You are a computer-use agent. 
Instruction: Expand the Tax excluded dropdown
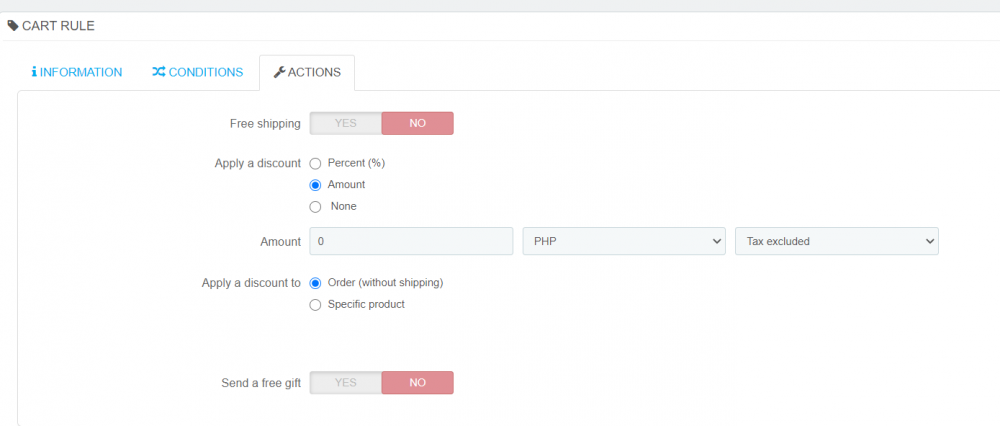(x=836, y=241)
